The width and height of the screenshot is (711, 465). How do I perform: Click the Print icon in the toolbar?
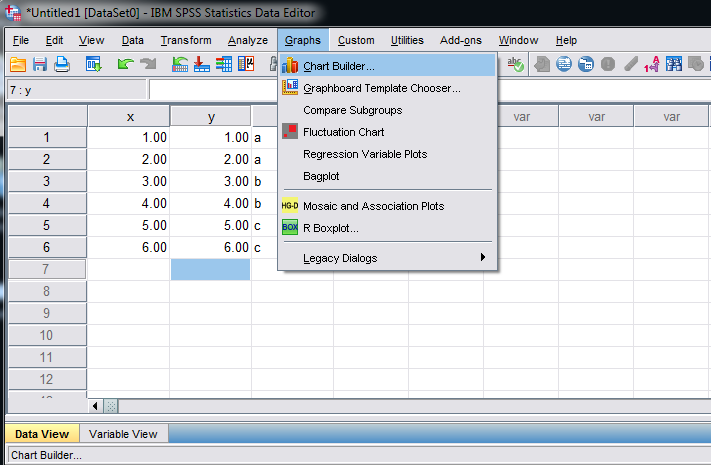[62, 64]
